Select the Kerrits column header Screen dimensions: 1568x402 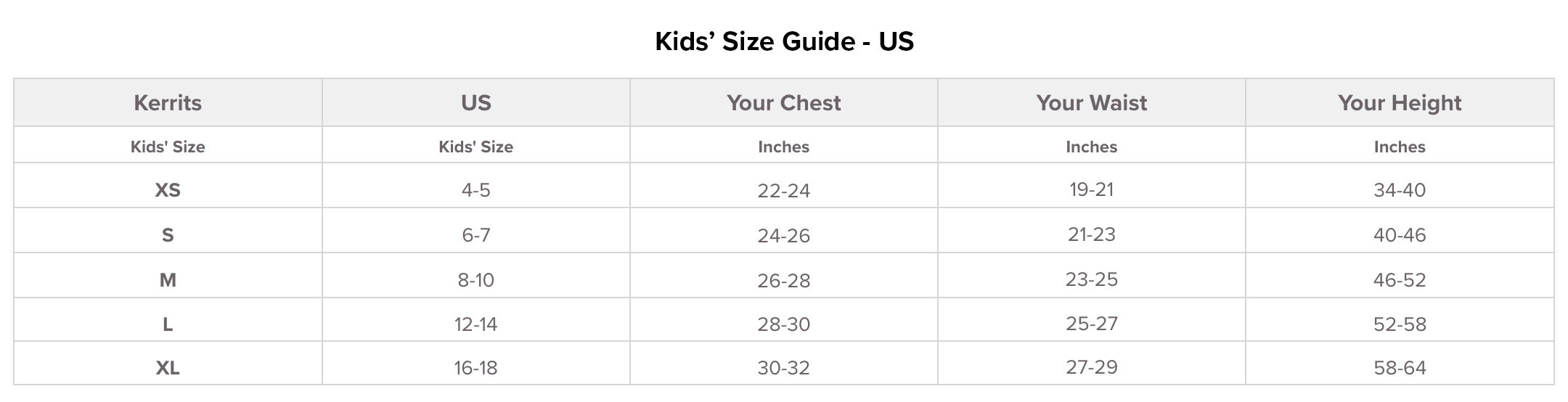click(168, 103)
